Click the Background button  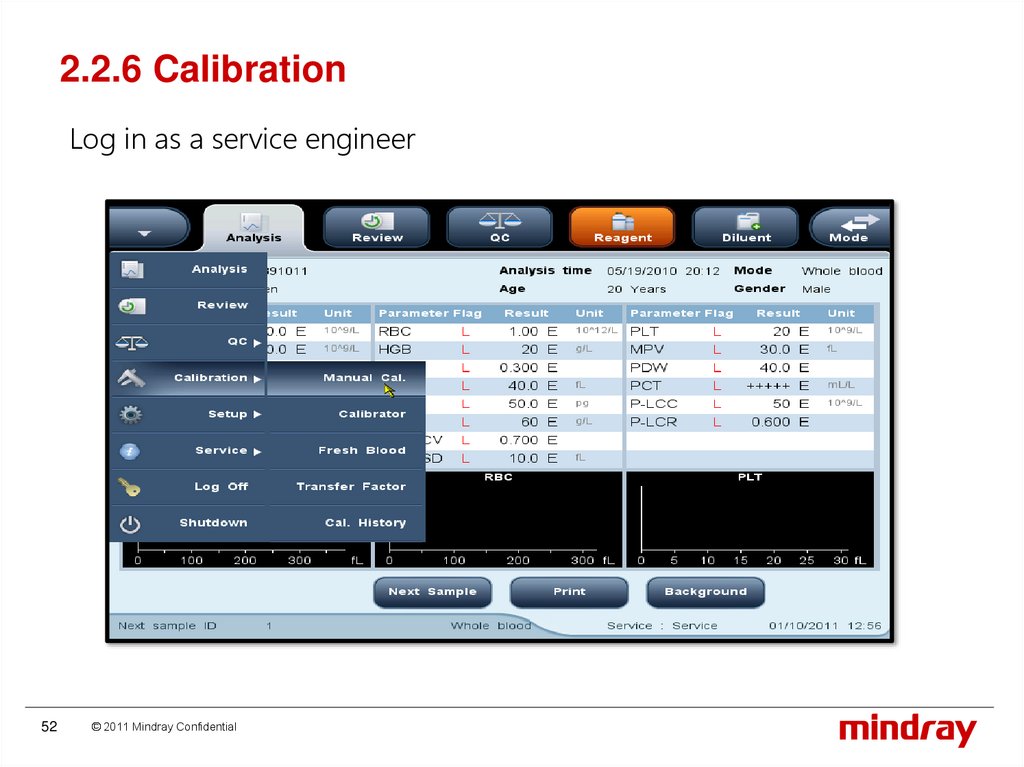point(705,592)
